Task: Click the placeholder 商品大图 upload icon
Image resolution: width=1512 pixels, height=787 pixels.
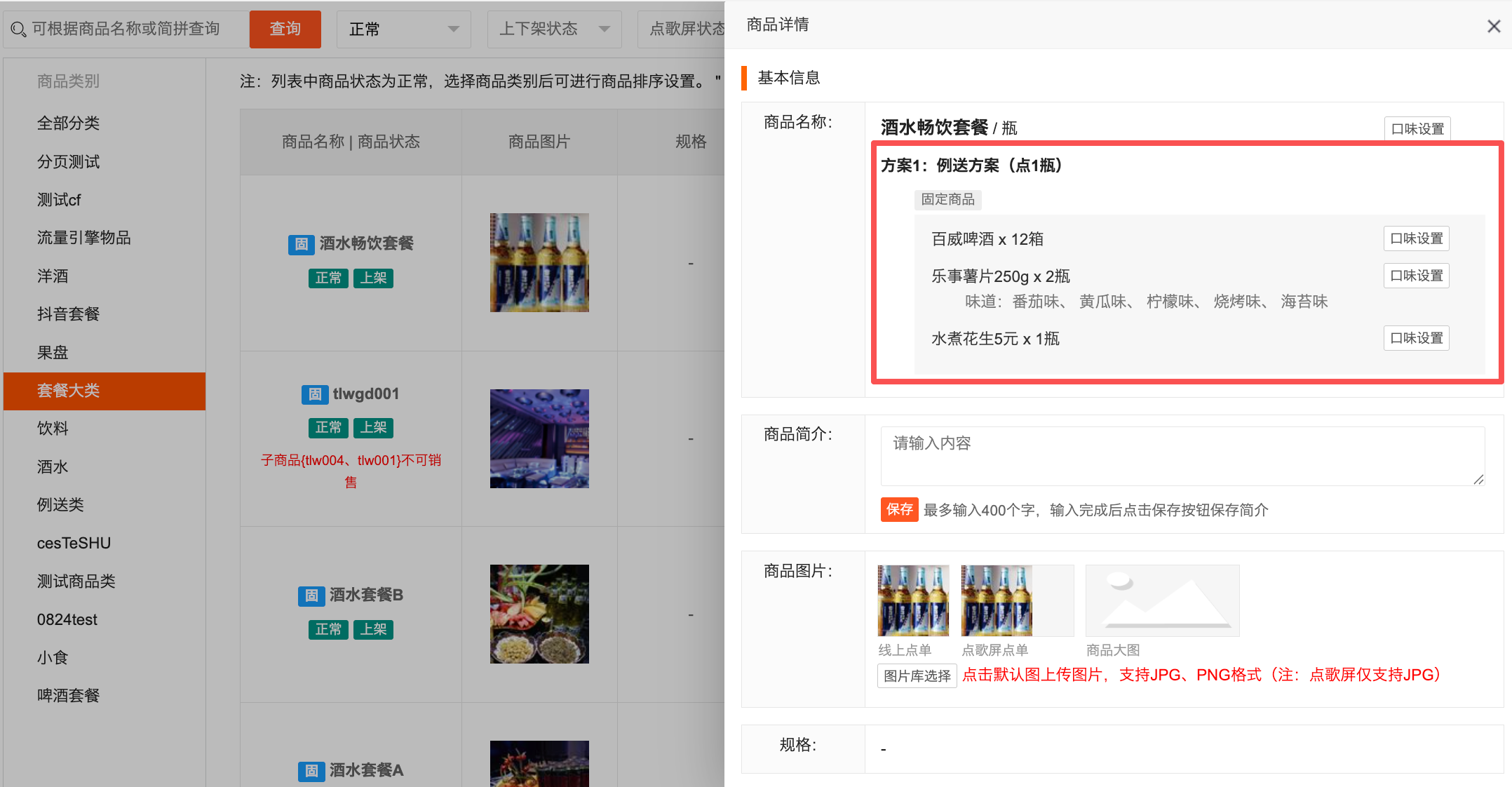Action: click(x=1162, y=600)
